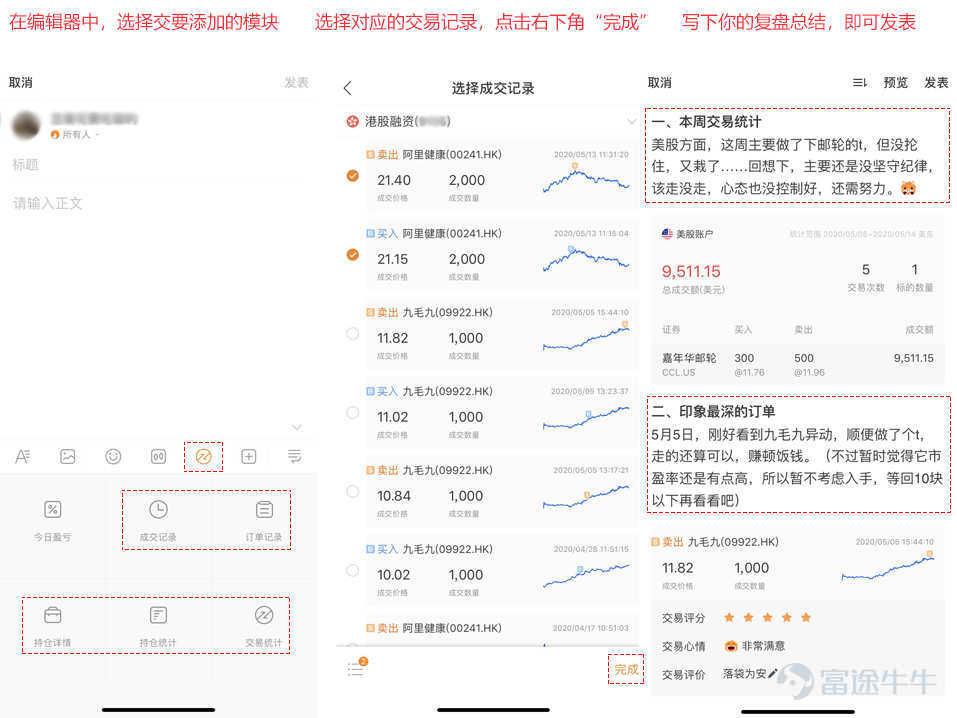Viewport: 957px width, 718px height.
Task: Open the paragraph list icon in toolbar
Action: pyautogui.click(x=294, y=456)
